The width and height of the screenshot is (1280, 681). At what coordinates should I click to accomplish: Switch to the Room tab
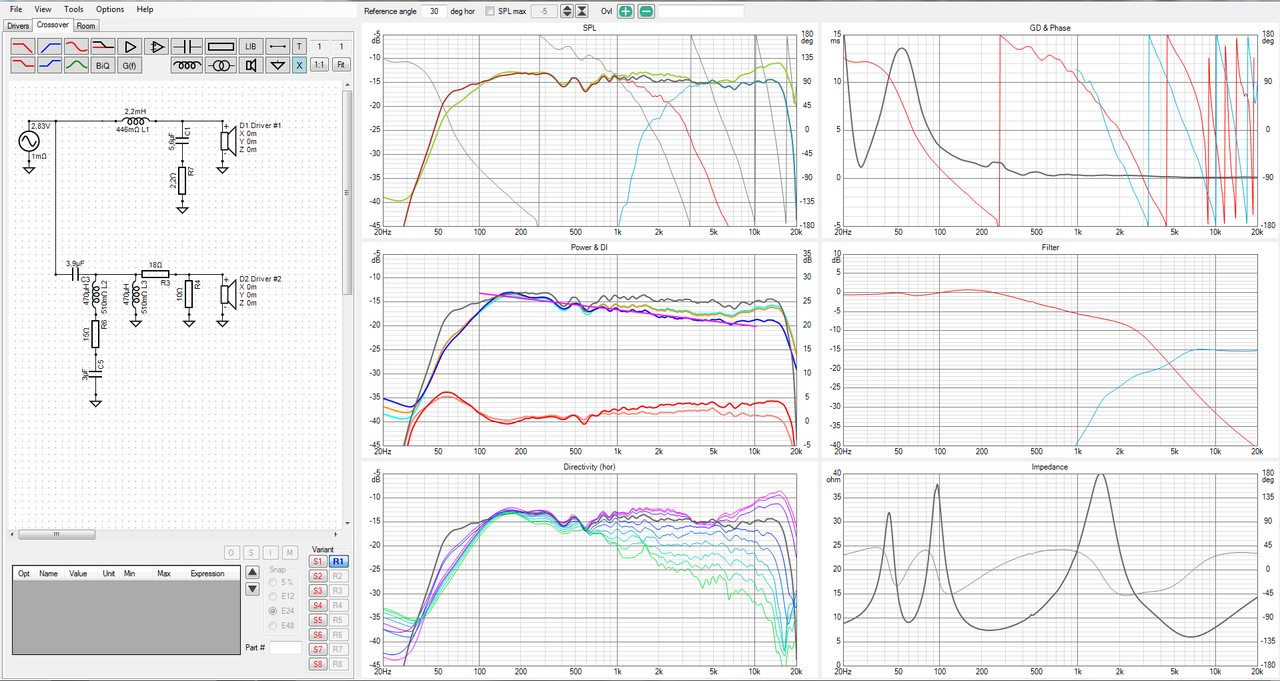click(86, 25)
